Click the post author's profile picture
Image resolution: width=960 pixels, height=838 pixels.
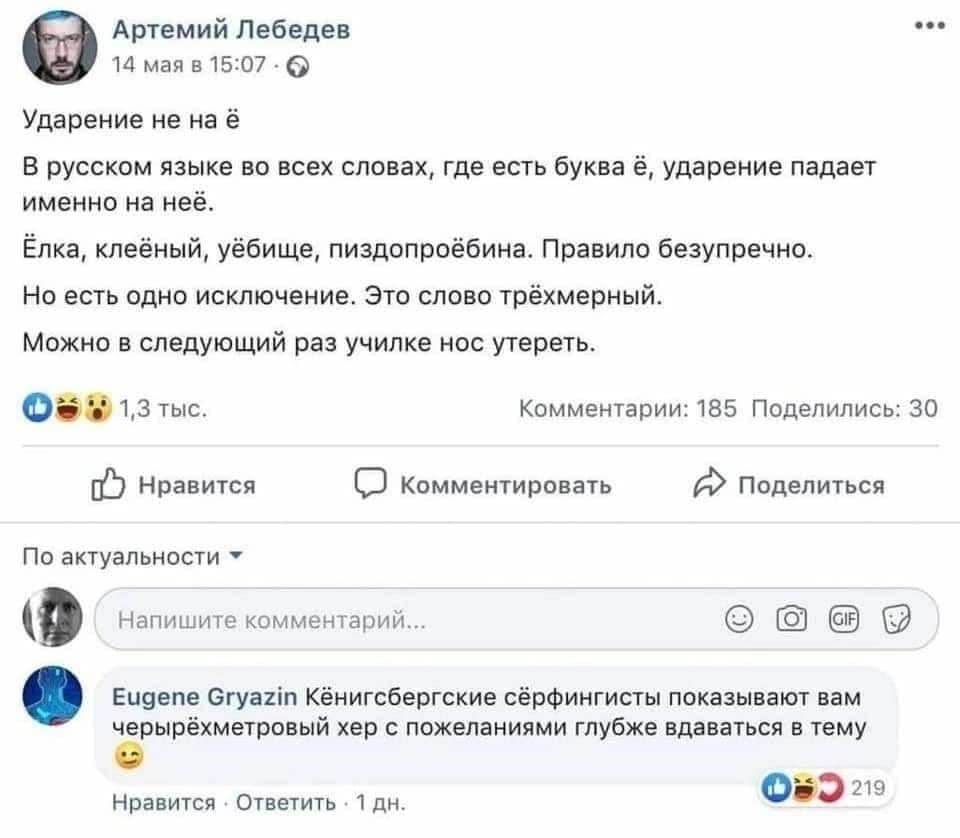(58, 50)
